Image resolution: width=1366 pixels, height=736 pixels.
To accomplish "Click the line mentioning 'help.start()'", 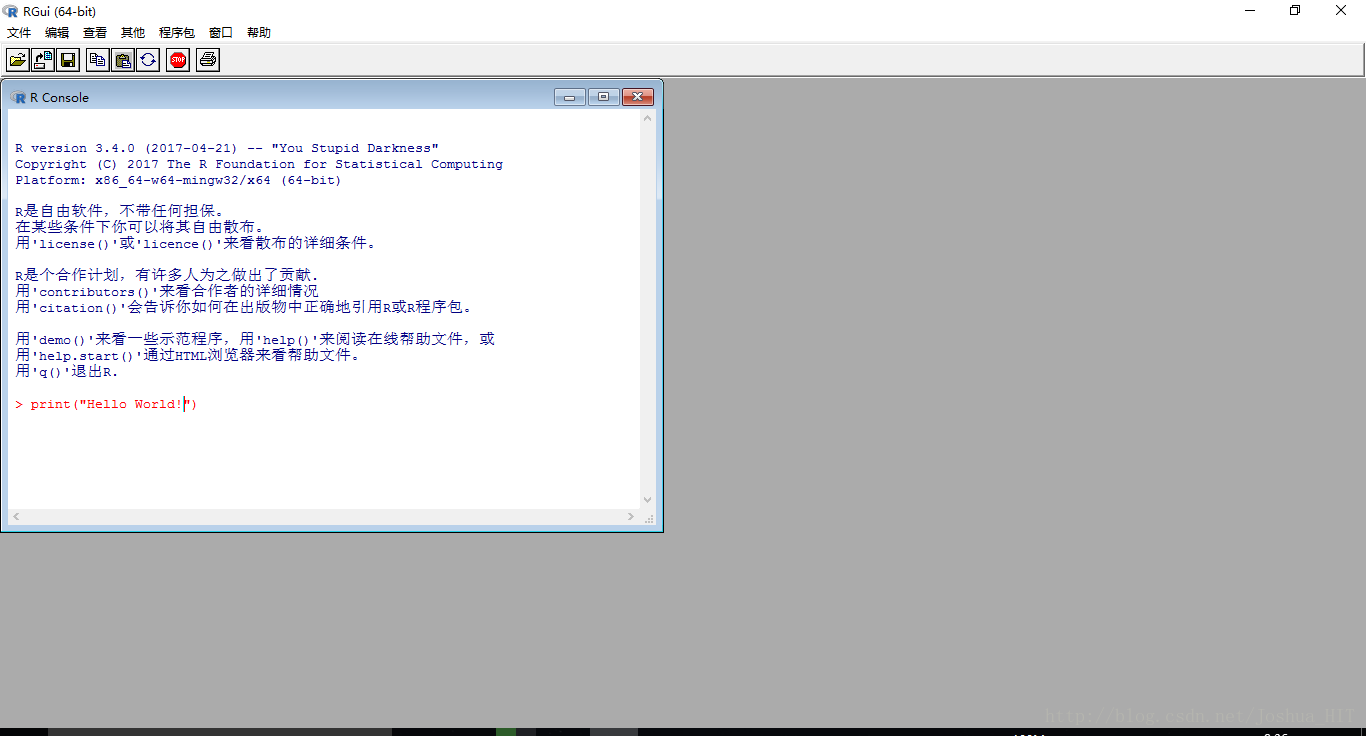I will tap(188, 355).
